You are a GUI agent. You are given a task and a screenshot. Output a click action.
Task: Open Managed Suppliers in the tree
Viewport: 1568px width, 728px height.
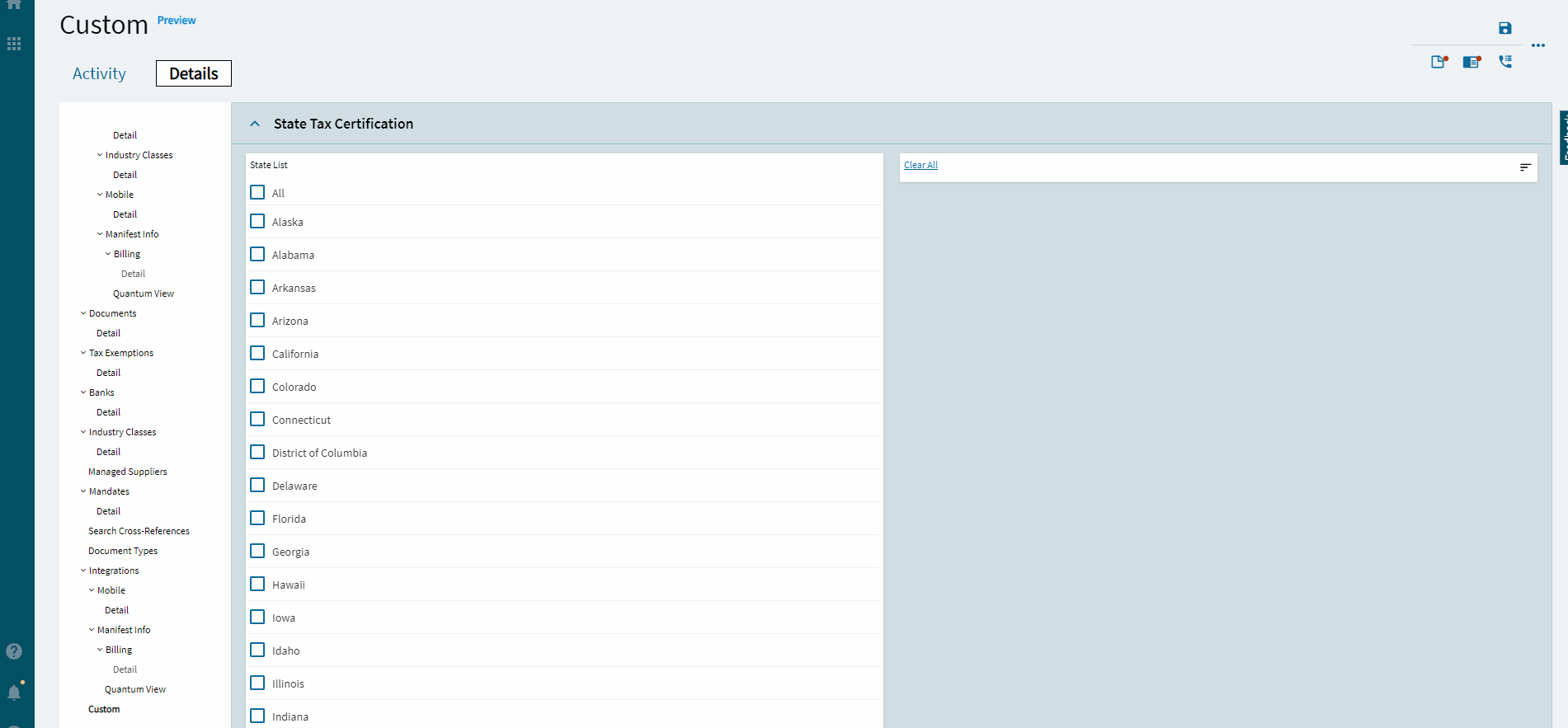tap(128, 472)
